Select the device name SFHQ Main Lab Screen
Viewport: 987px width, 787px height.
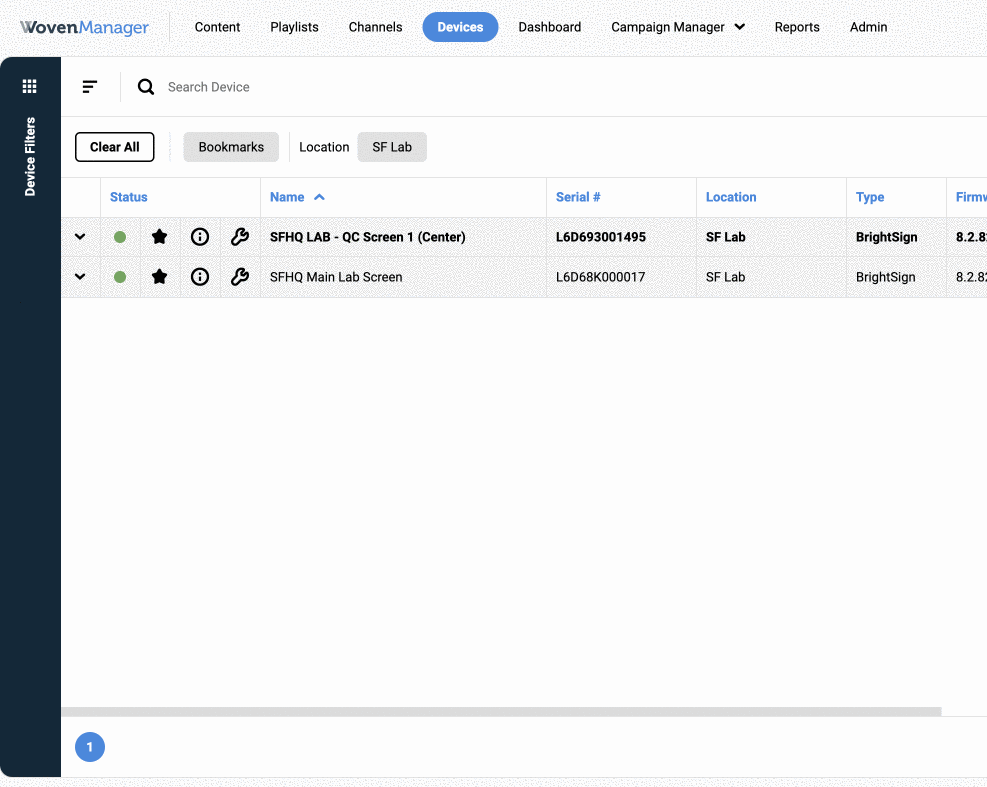tap(336, 277)
